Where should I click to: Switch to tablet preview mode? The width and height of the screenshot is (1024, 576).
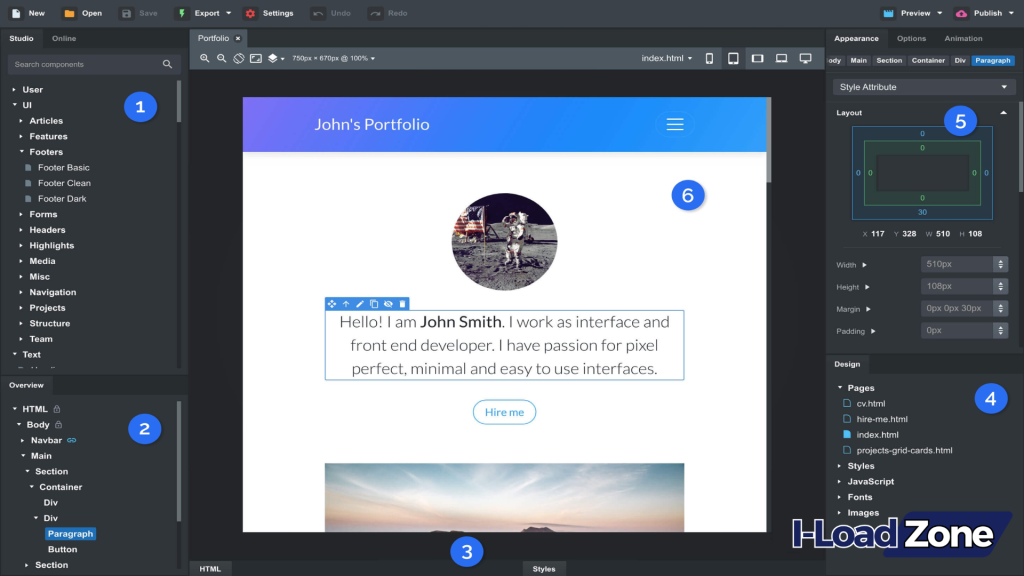click(733, 58)
